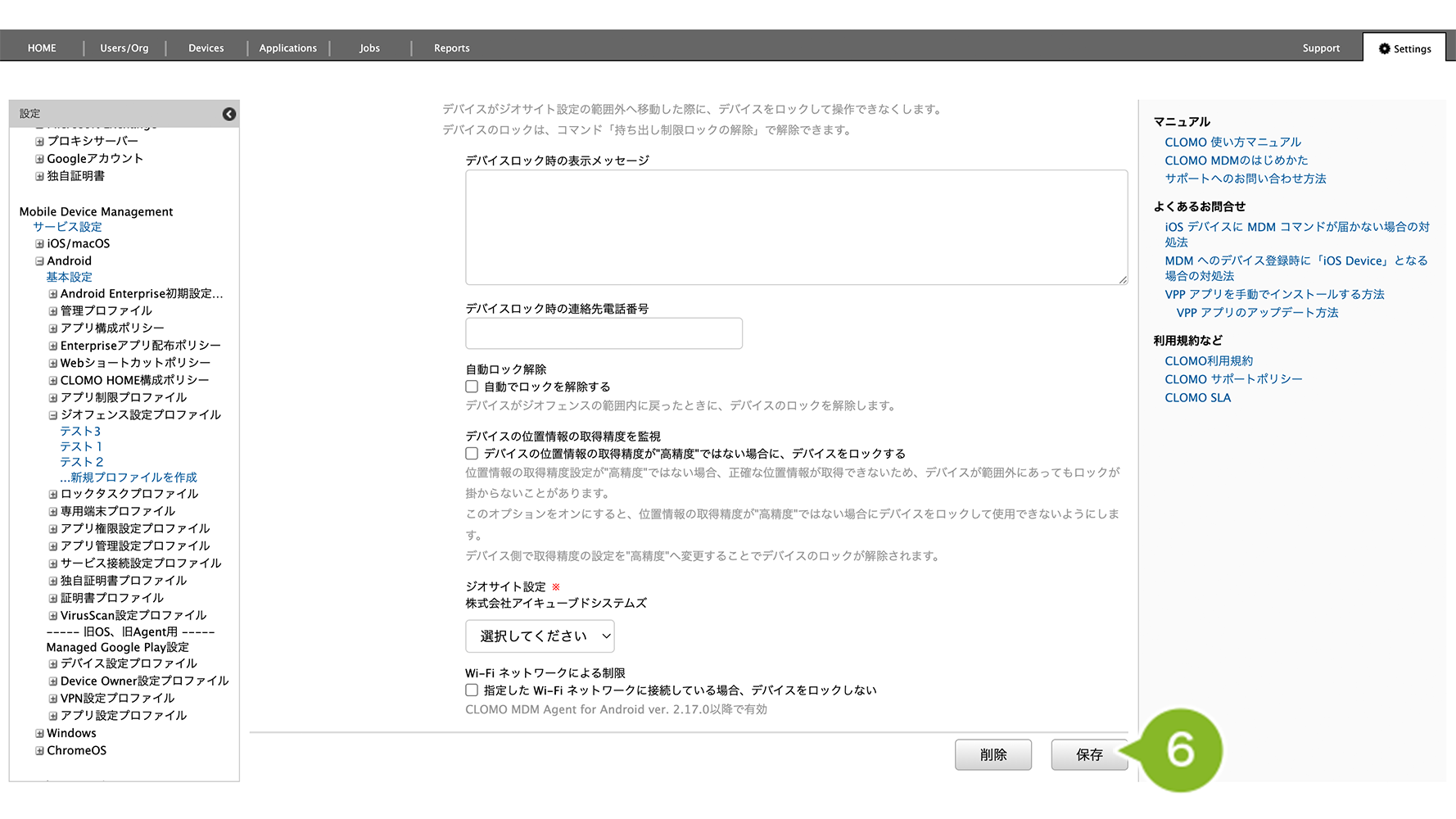Expand the iOS/macOS tree node
Viewport: 1456px width, 819px height.
point(39,244)
